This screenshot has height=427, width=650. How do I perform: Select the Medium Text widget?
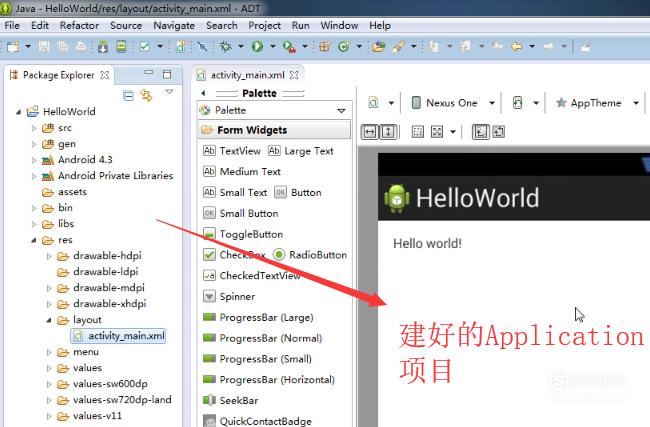point(242,172)
